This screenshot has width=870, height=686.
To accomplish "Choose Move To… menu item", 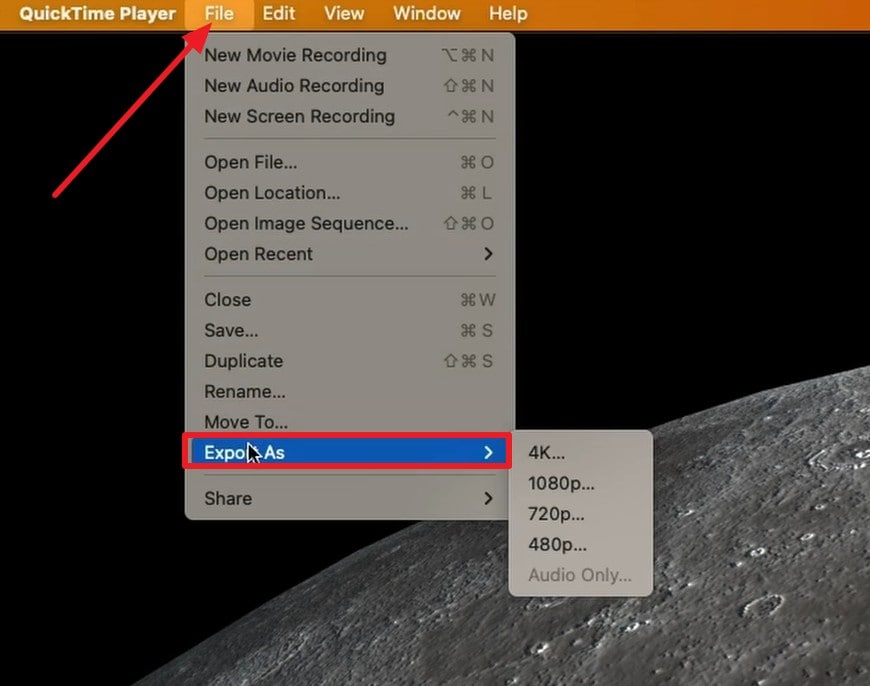I will click(350, 422).
